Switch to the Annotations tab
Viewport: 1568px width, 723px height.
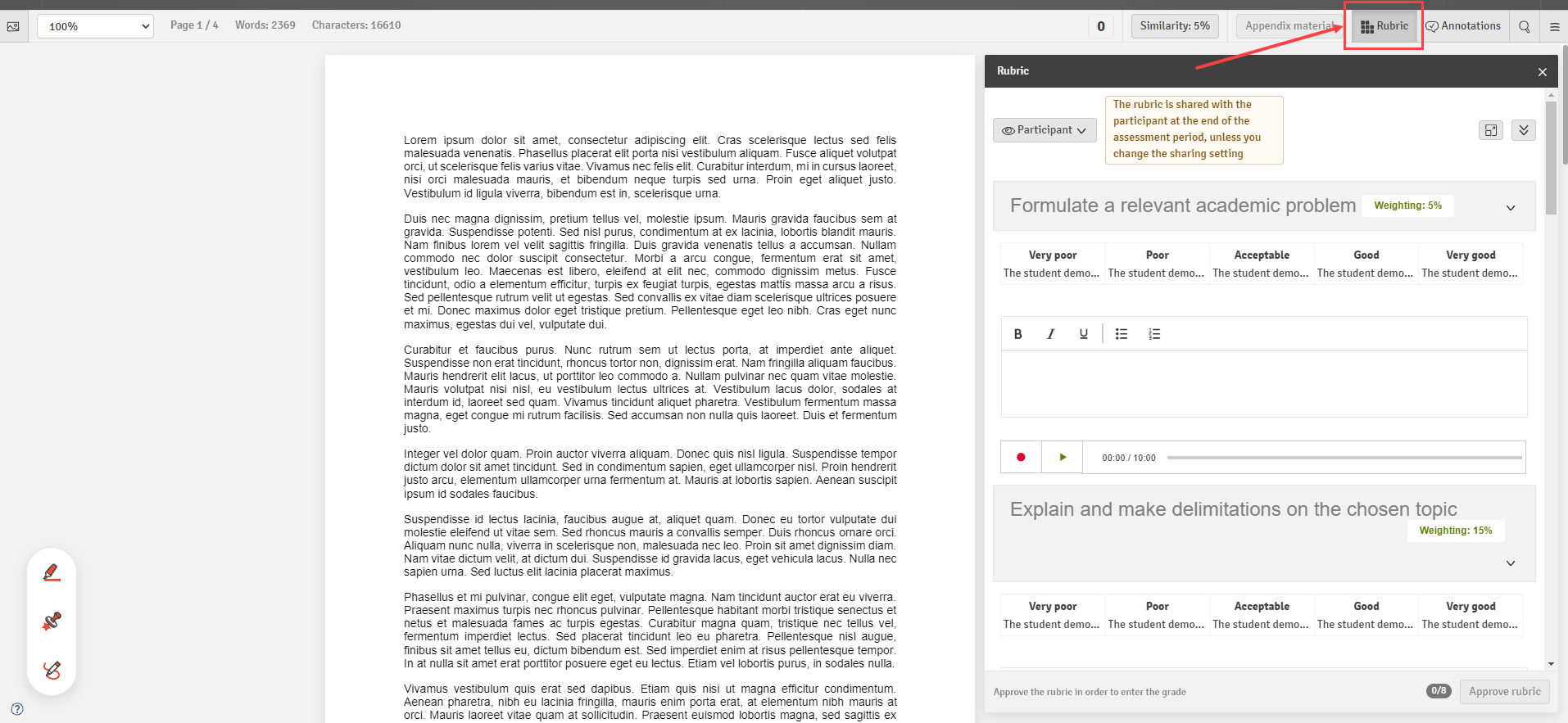(1463, 26)
